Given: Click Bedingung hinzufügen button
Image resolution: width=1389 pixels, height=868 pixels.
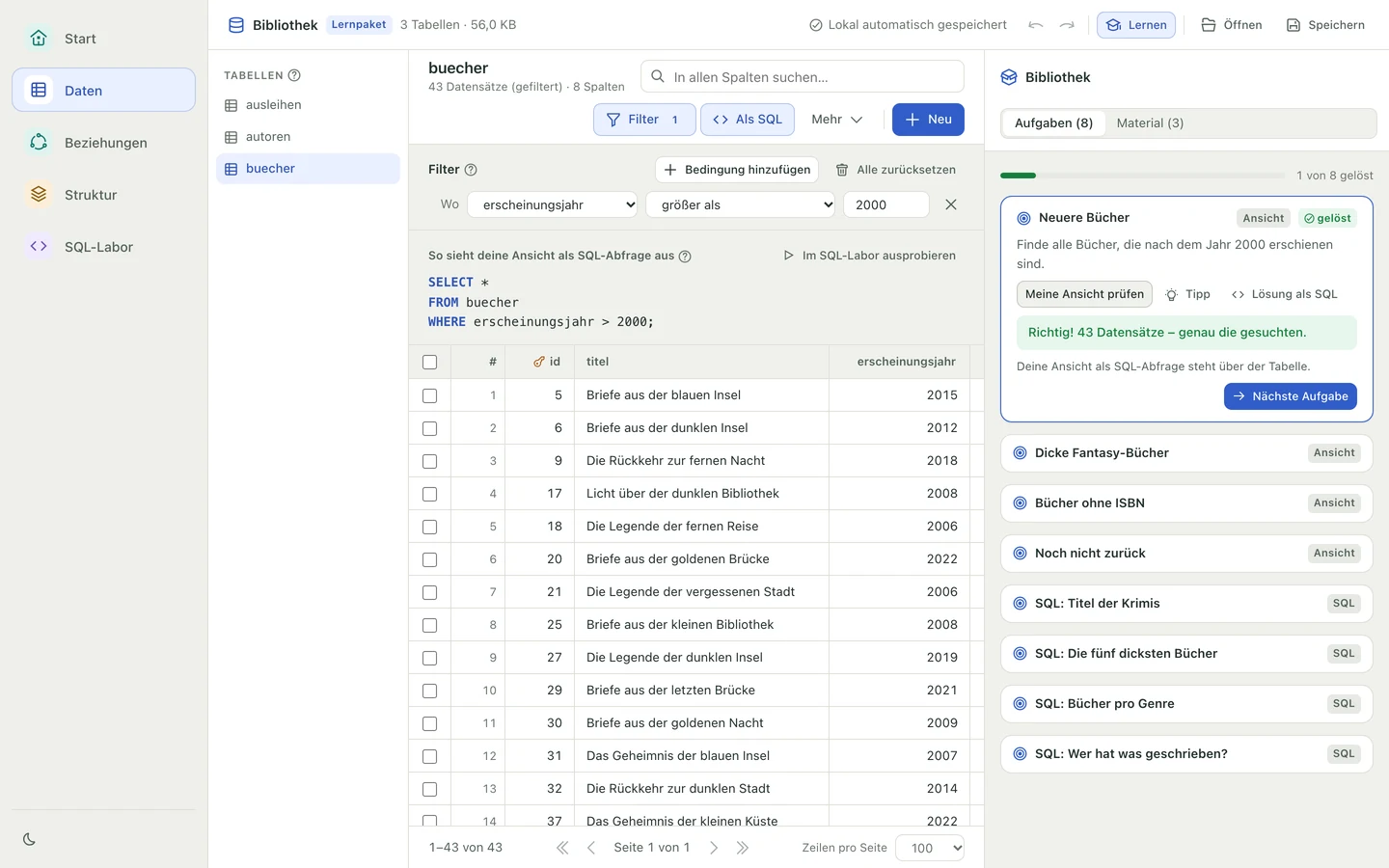Looking at the screenshot, I should pos(737,170).
